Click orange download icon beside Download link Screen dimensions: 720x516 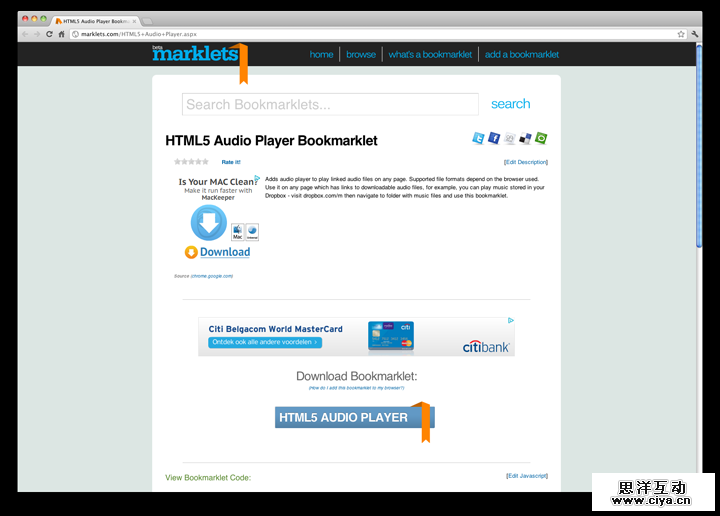[191, 252]
